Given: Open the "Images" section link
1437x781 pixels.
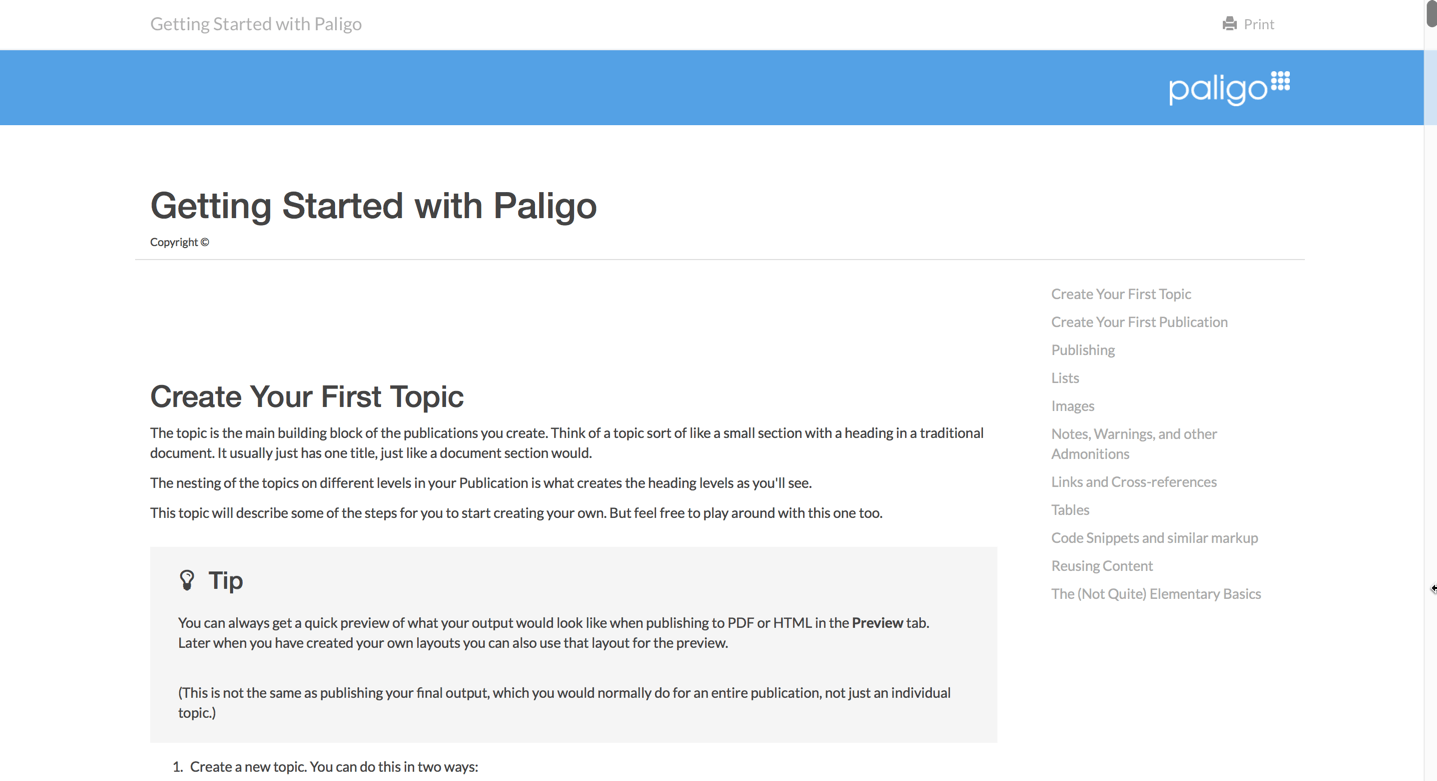Looking at the screenshot, I should [x=1072, y=406].
